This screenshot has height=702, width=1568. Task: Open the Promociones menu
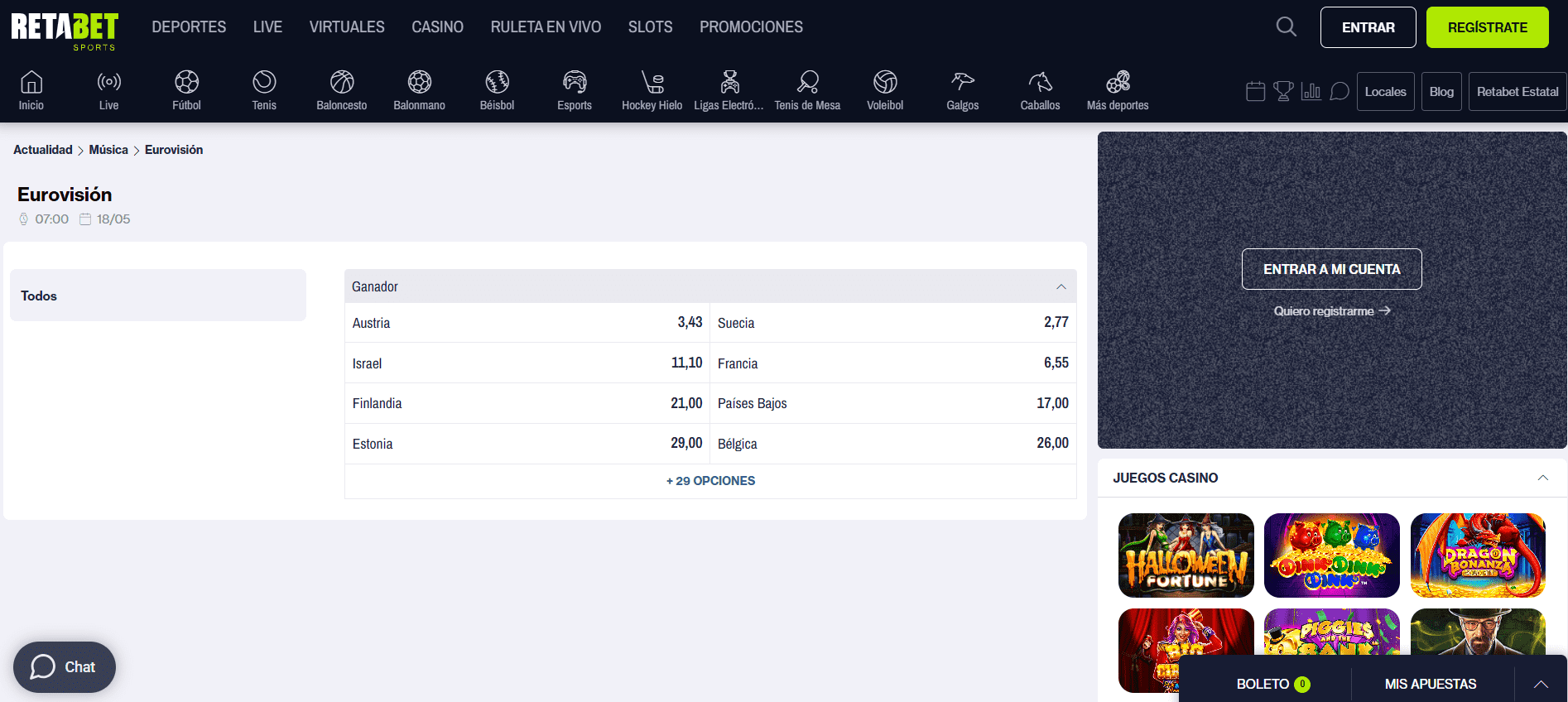coord(751,27)
